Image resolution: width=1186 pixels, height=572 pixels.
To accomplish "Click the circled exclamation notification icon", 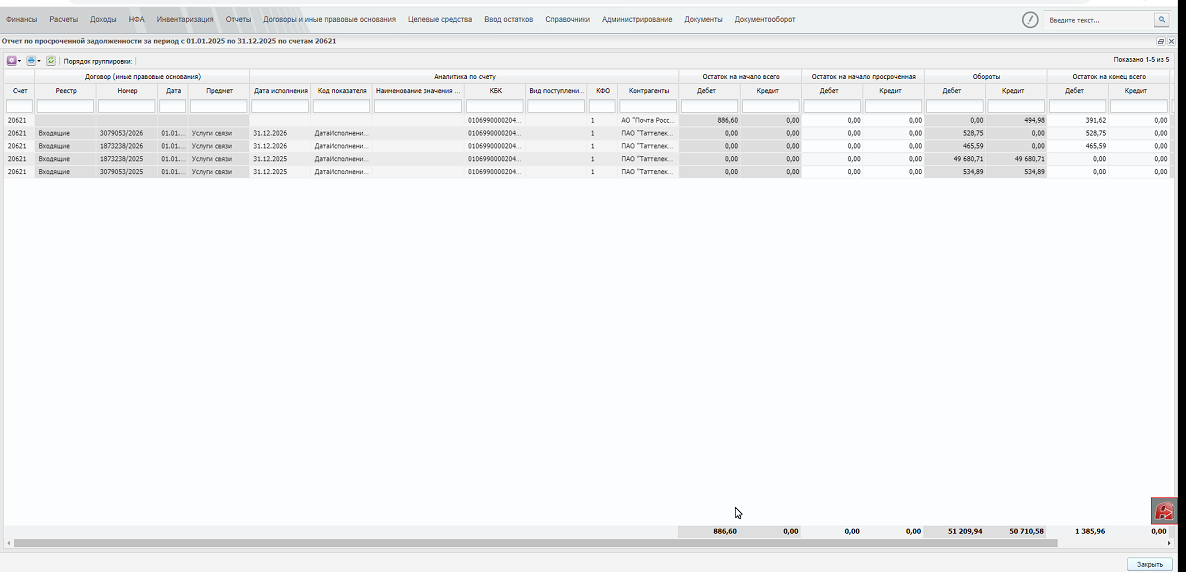I will tap(1029, 20).
